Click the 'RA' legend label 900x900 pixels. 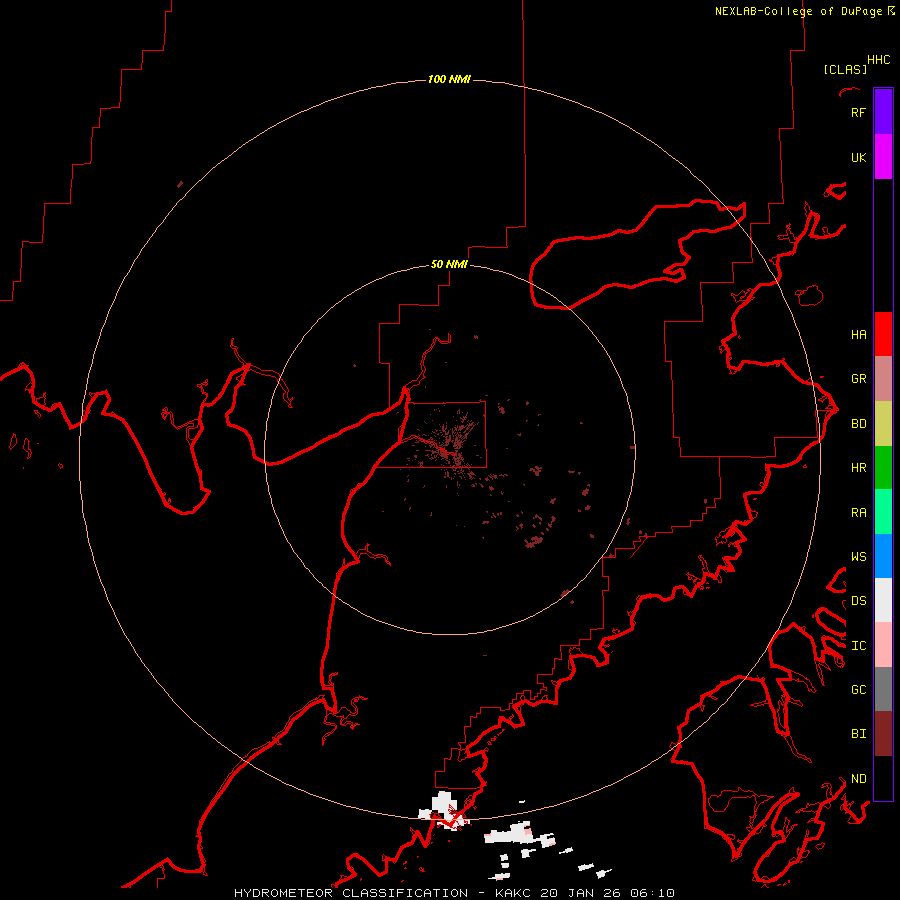859,512
